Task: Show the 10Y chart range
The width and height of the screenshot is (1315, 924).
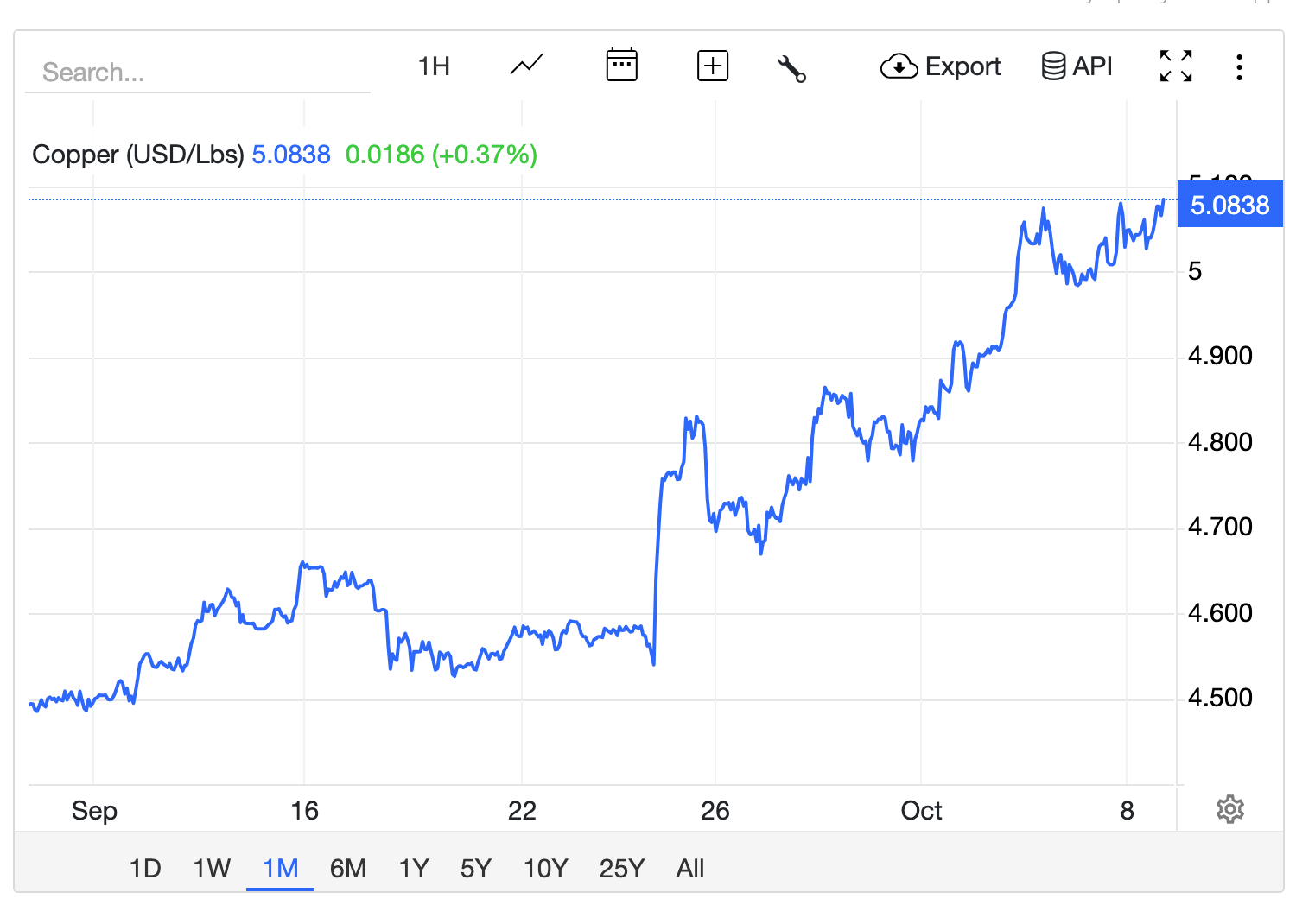Action: pyautogui.click(x=545, y=868)
